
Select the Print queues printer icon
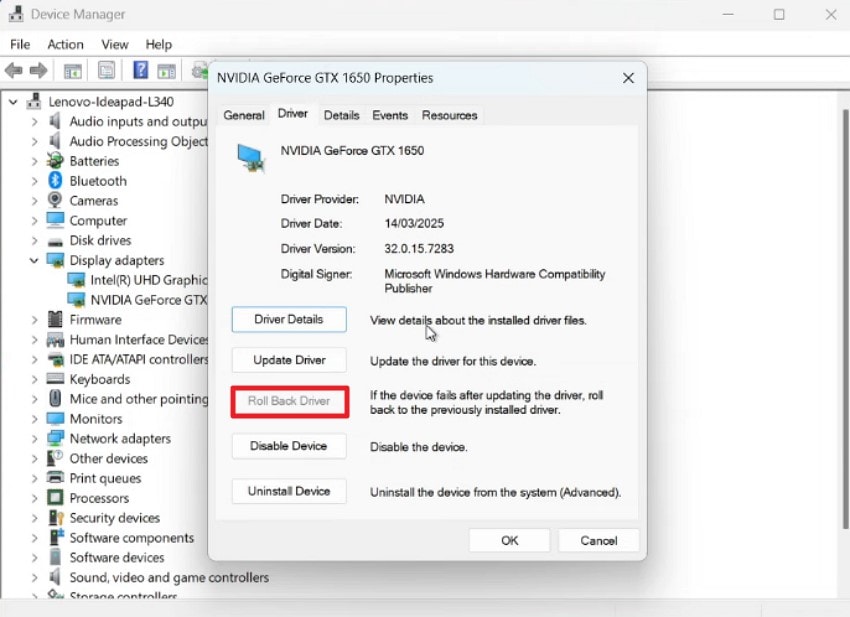point(55,478)
